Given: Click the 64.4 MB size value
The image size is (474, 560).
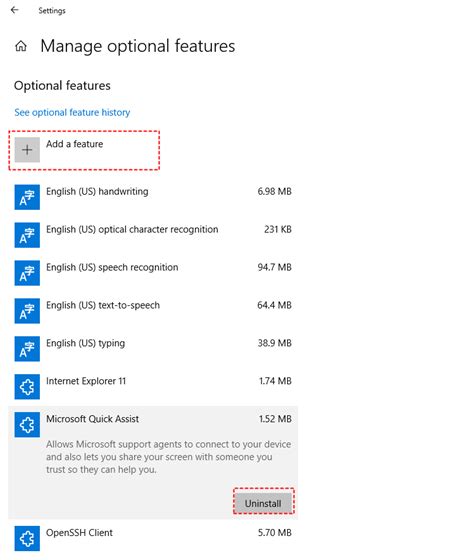Looking at the screenshot, I should (274, 305).
